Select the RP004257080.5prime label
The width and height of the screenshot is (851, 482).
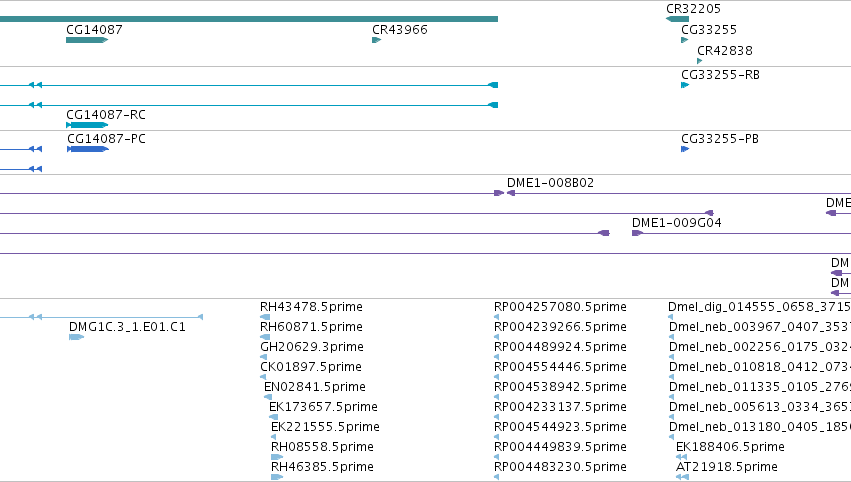(x=560, y=307)
